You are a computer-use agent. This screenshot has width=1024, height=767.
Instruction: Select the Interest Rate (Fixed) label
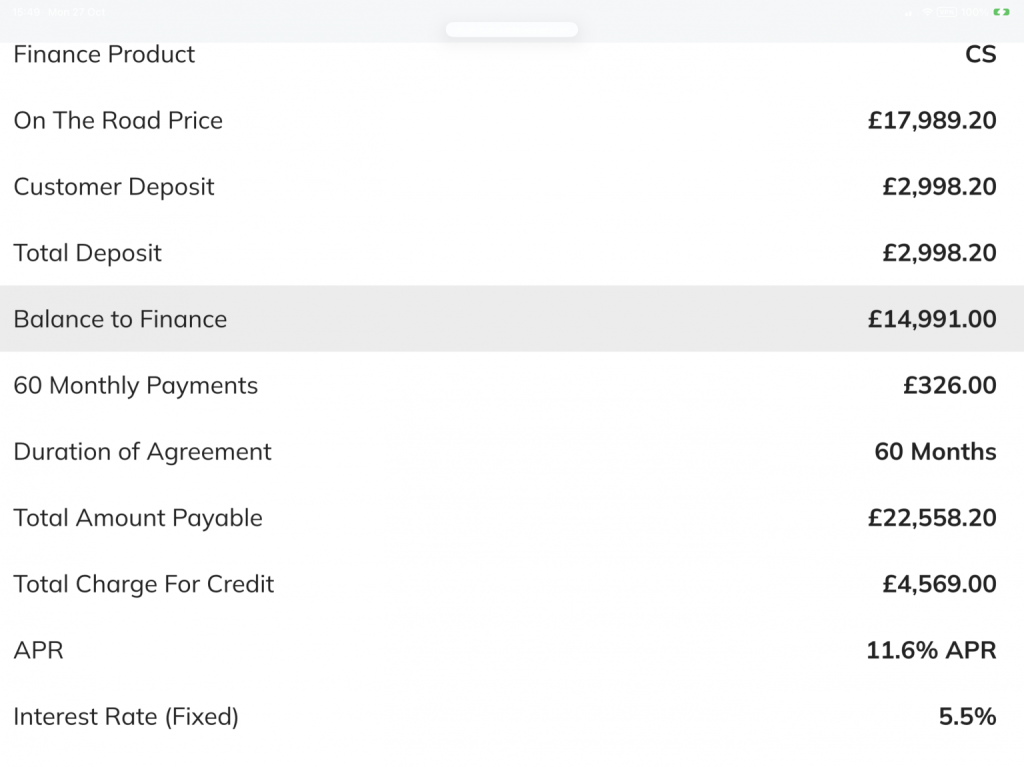[x=126, y=717]
